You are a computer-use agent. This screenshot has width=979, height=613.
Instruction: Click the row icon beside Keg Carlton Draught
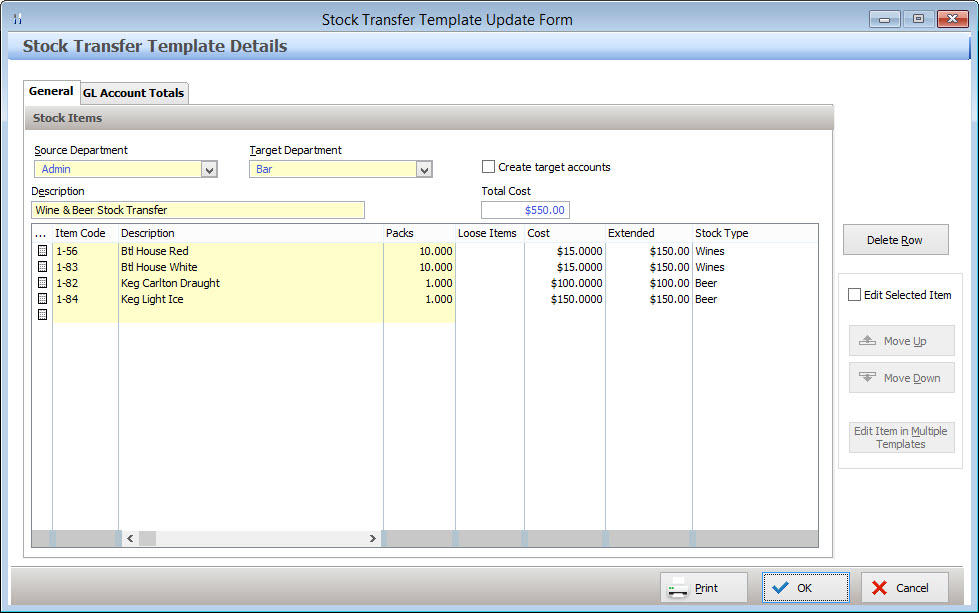click(41, 283)
